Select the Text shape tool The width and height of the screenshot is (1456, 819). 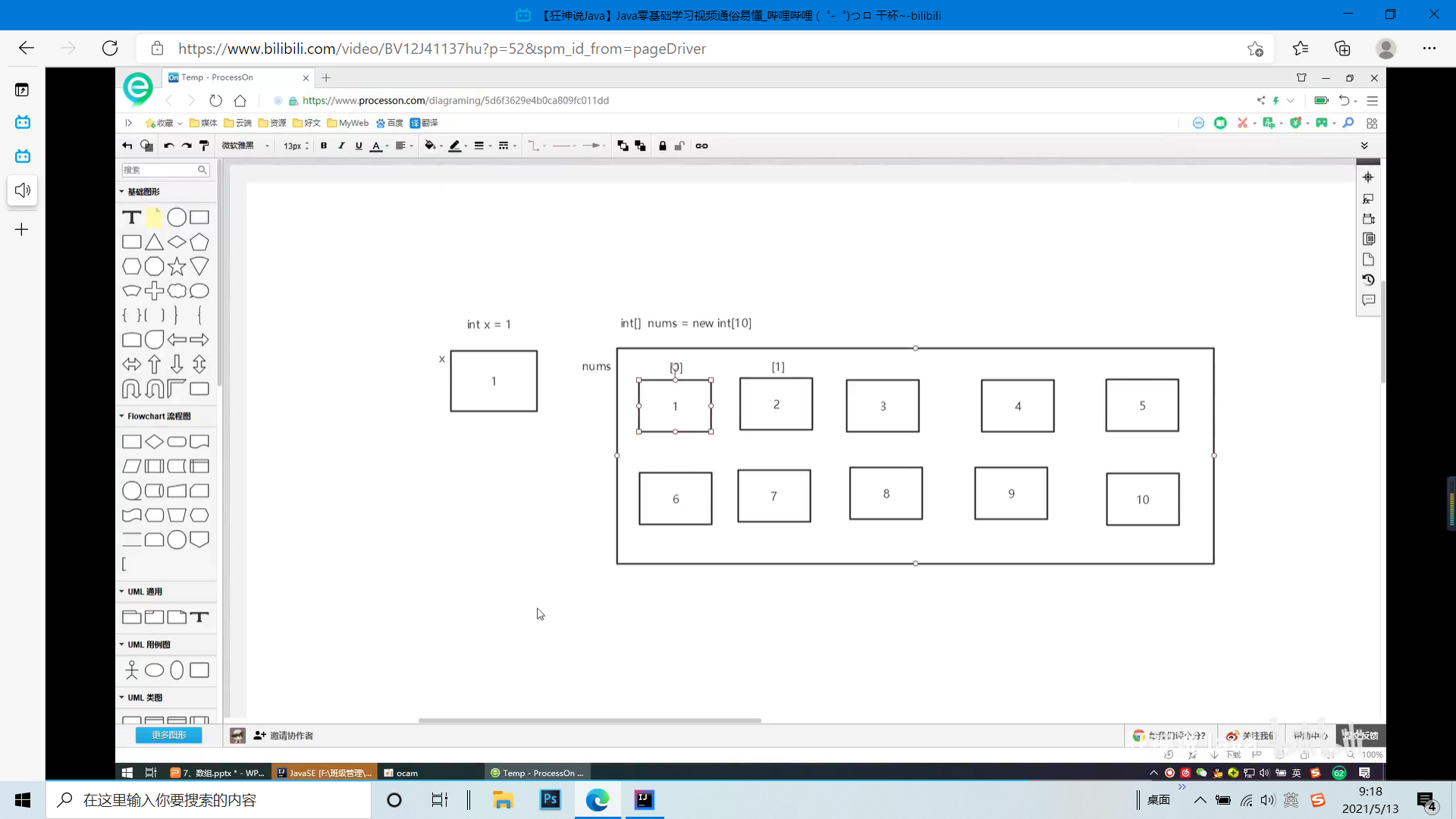131,218
